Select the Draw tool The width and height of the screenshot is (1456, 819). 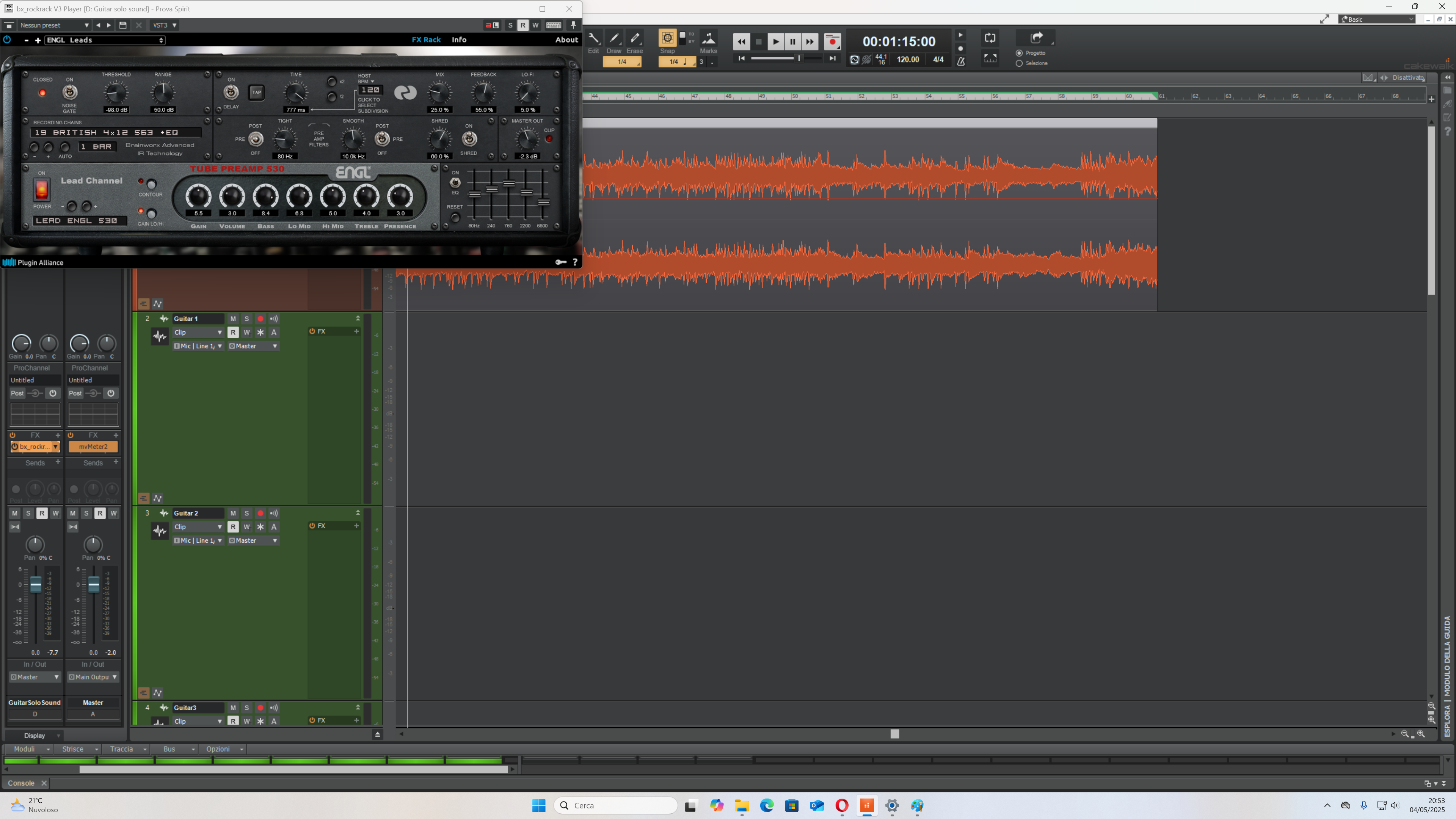614,42
